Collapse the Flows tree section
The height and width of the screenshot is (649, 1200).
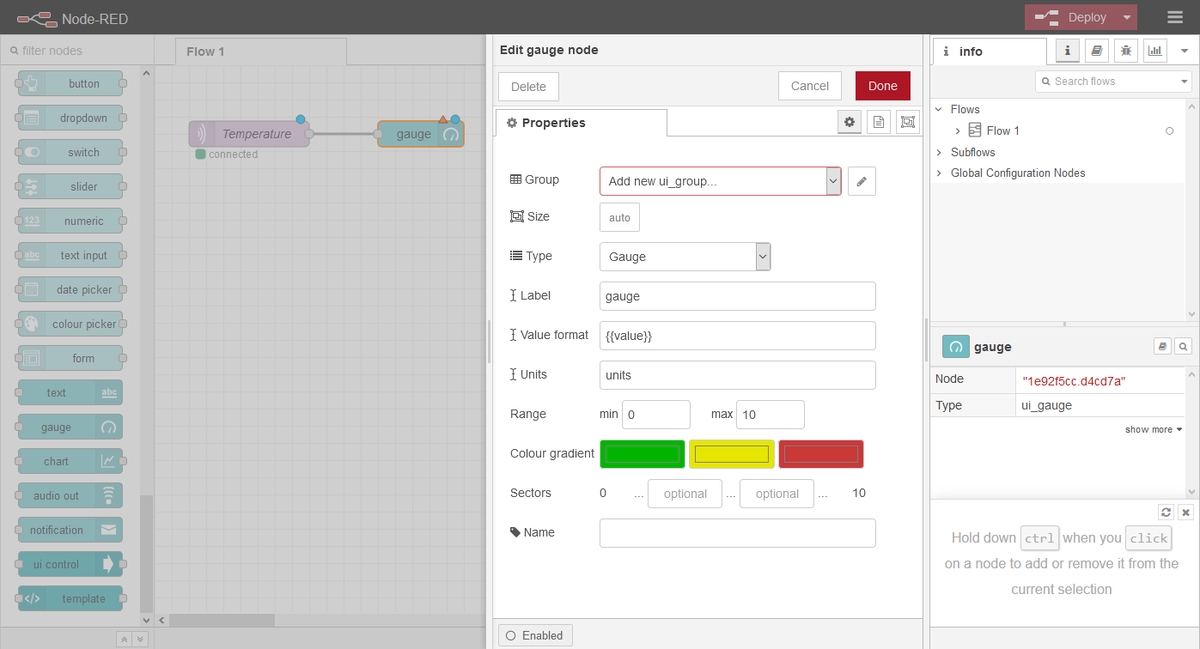[x=939, y=109]
